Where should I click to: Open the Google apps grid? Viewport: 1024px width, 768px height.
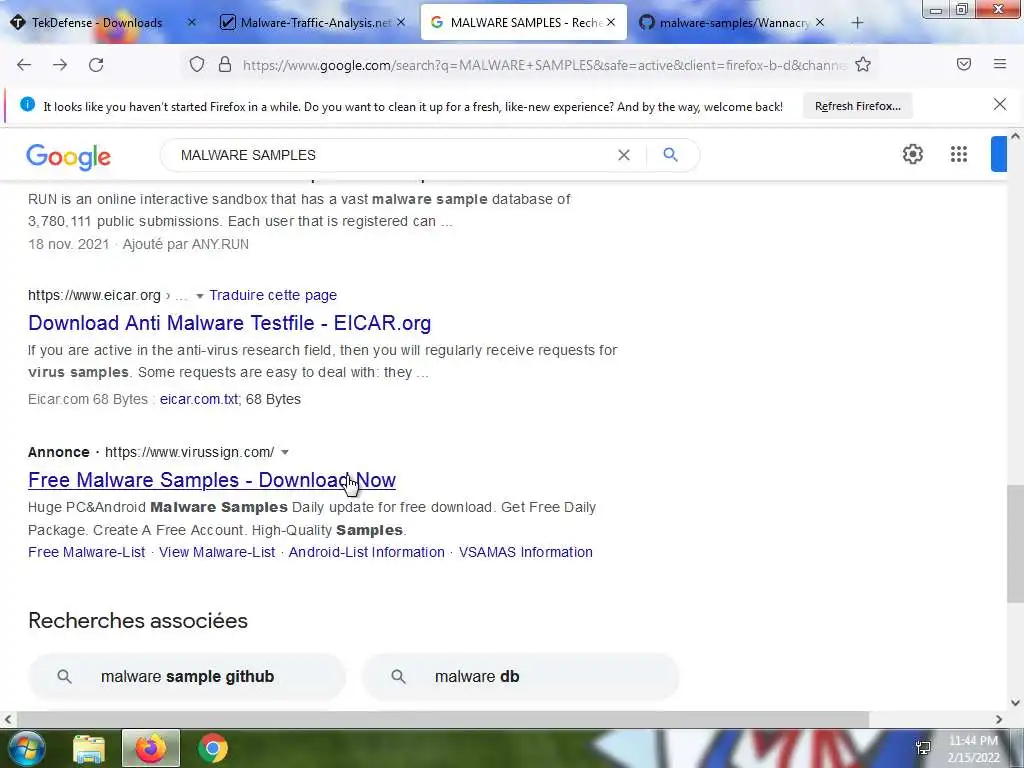coord(959,154)
